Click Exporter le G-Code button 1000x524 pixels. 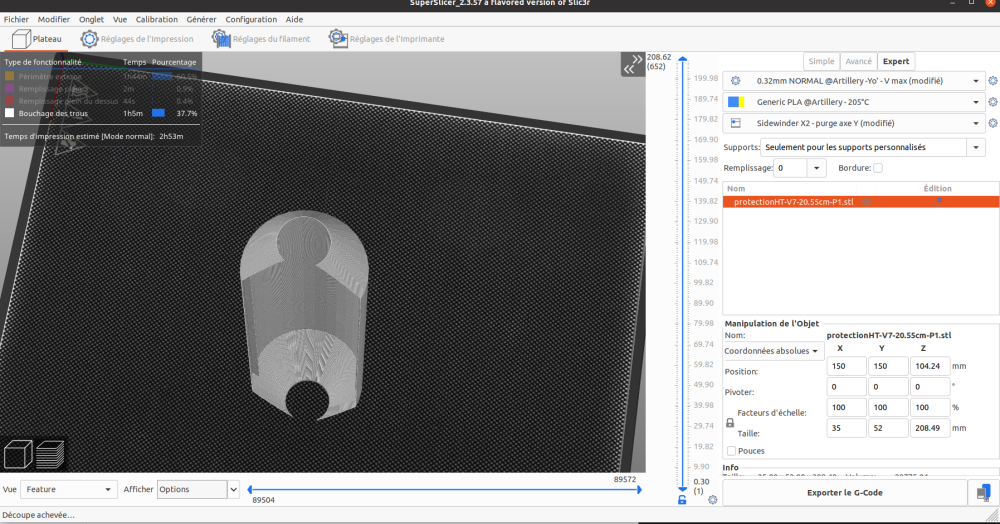pos(844,493)
